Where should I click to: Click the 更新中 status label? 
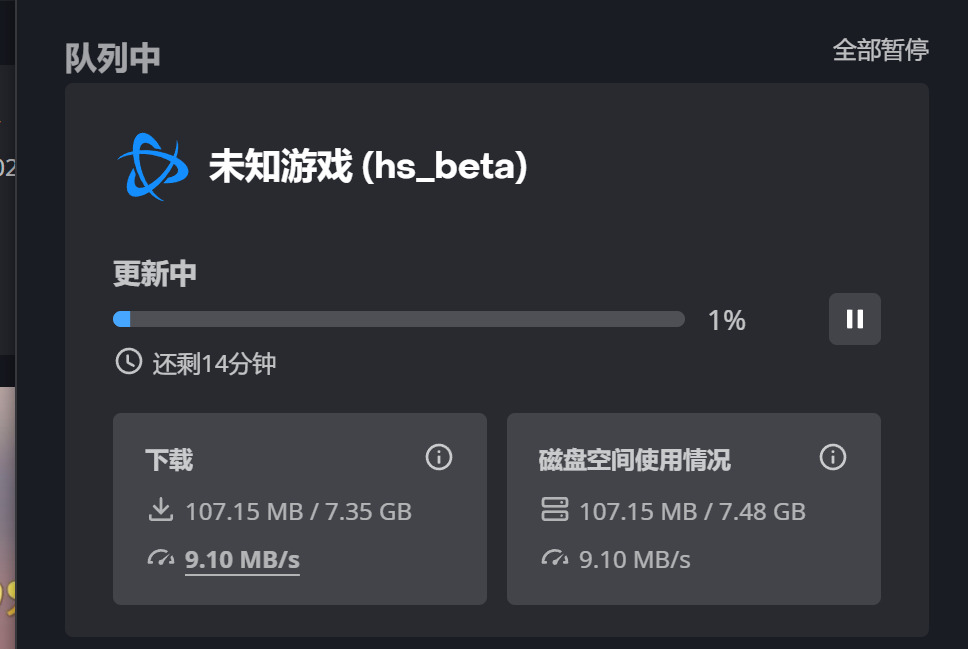click(155, 274)
